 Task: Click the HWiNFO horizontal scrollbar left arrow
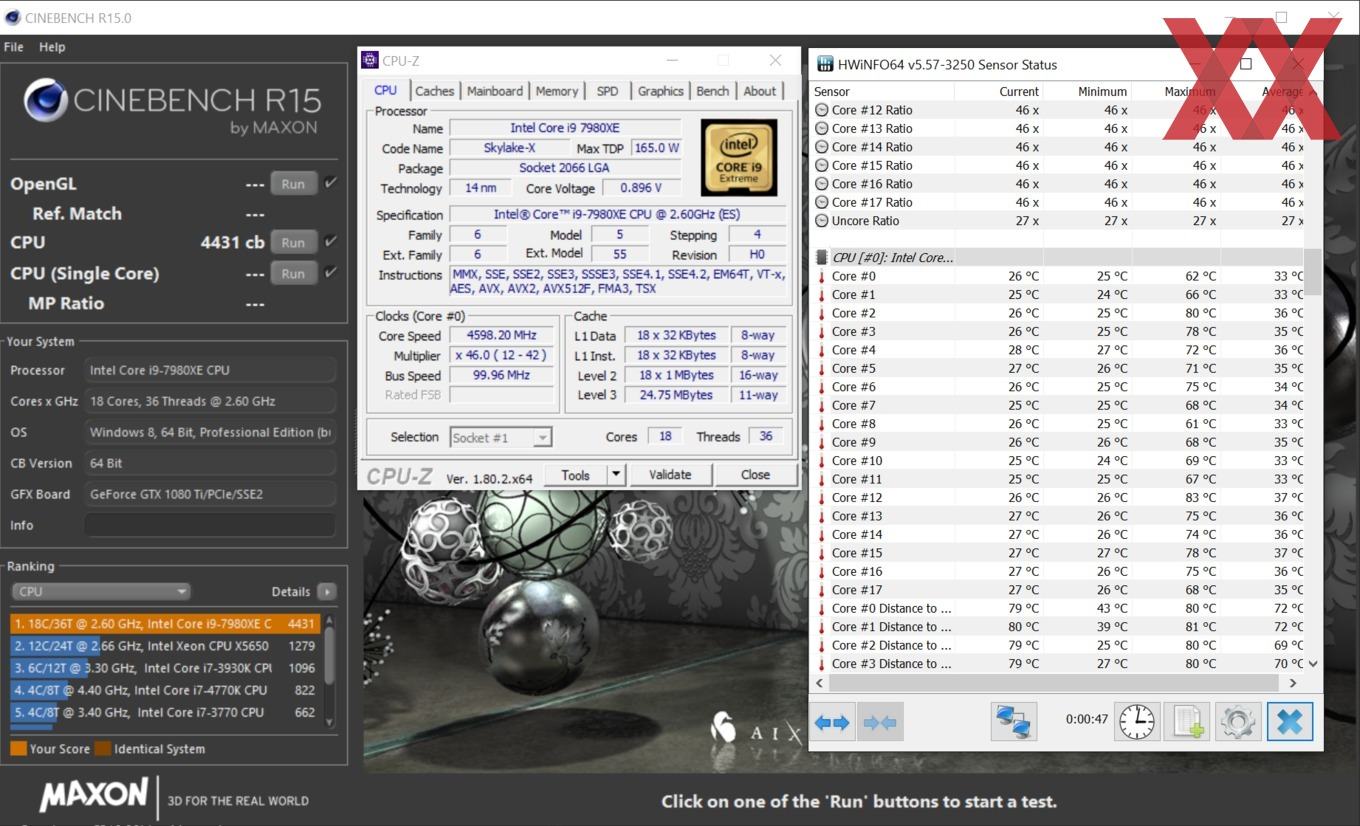[820, 682]
